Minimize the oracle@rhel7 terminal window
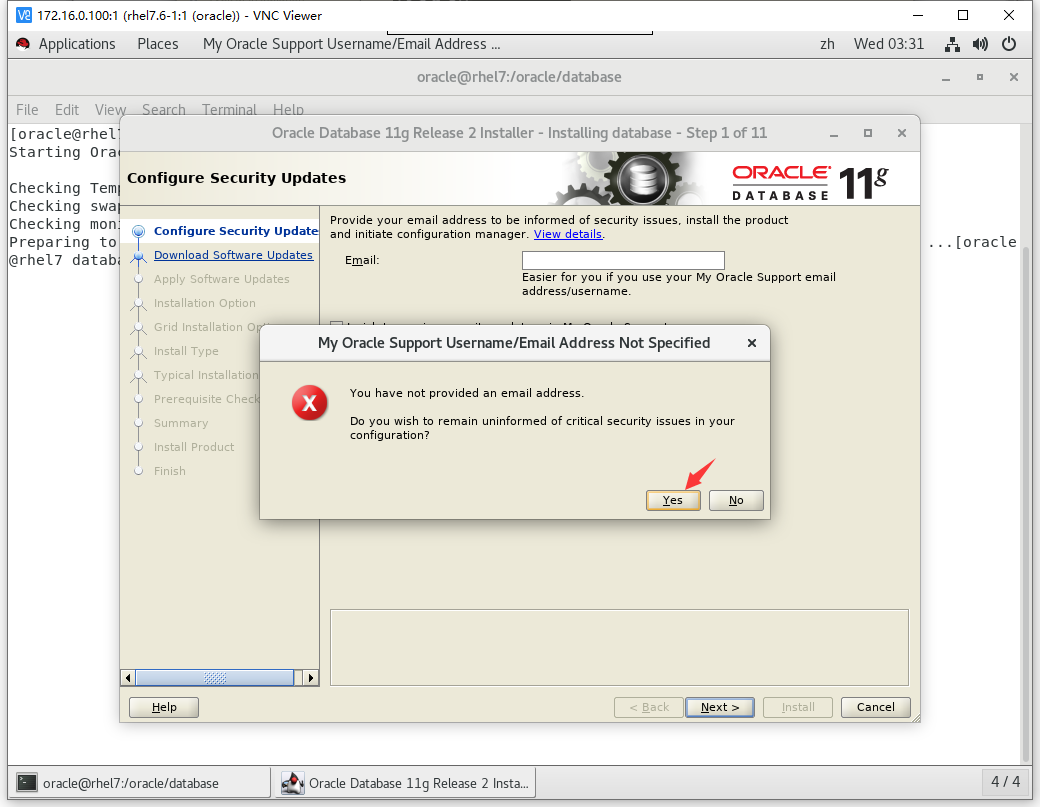The width and height of the screenshot is (1040, 807). [x=946, y=78]
